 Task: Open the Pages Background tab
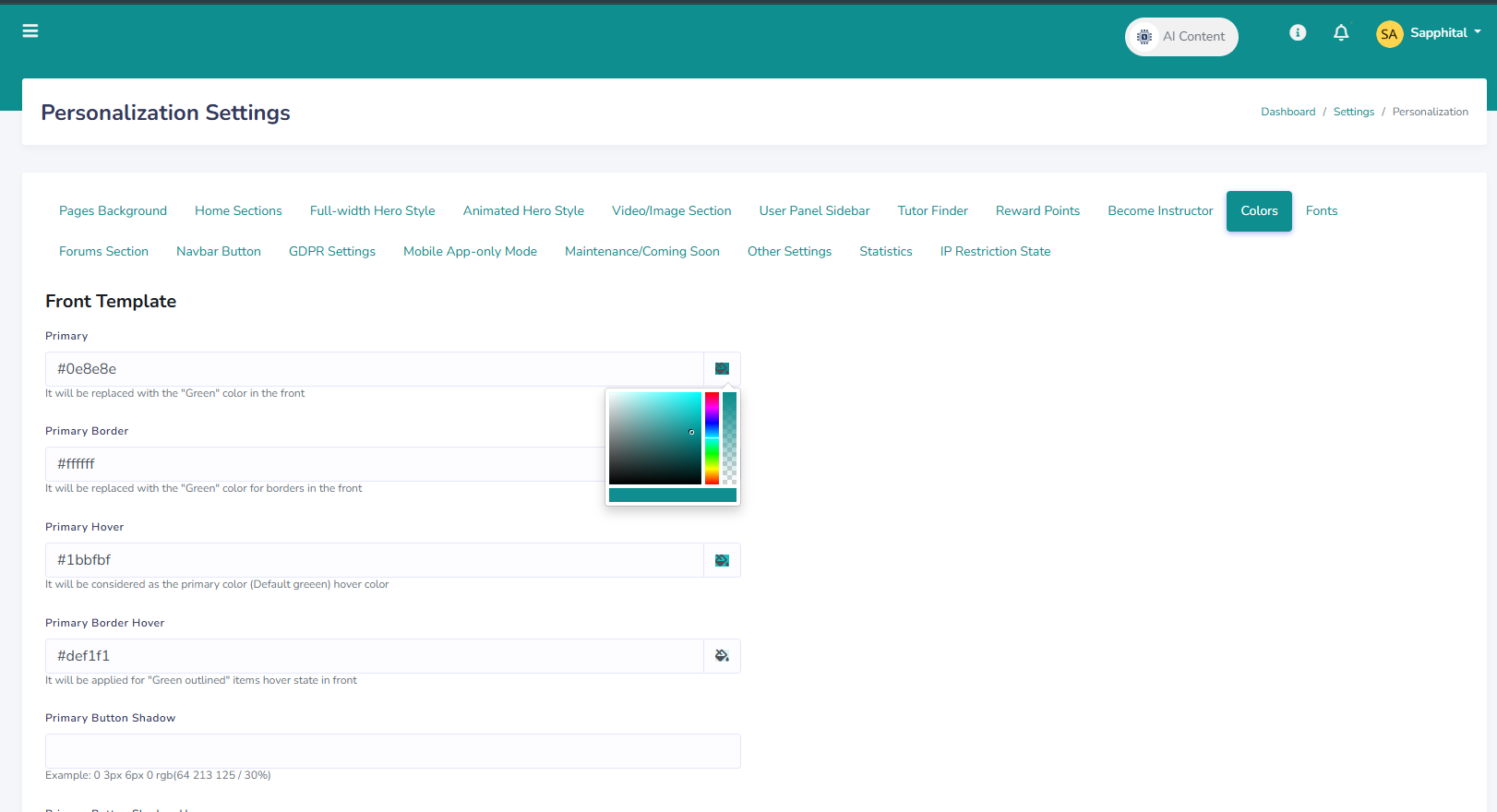pos(113,211)
